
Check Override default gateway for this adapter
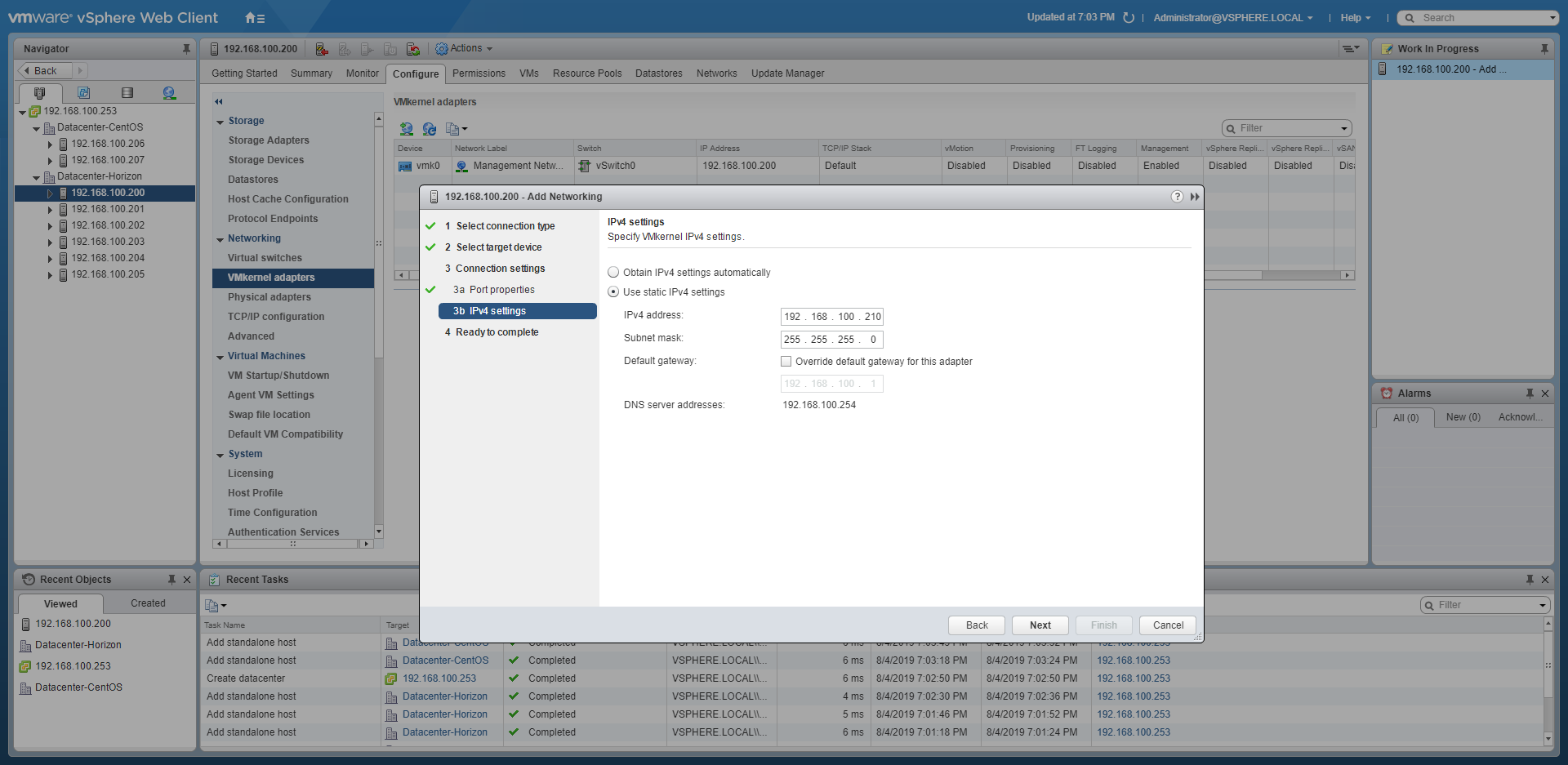pyautogui.click(x=786, y=362)
